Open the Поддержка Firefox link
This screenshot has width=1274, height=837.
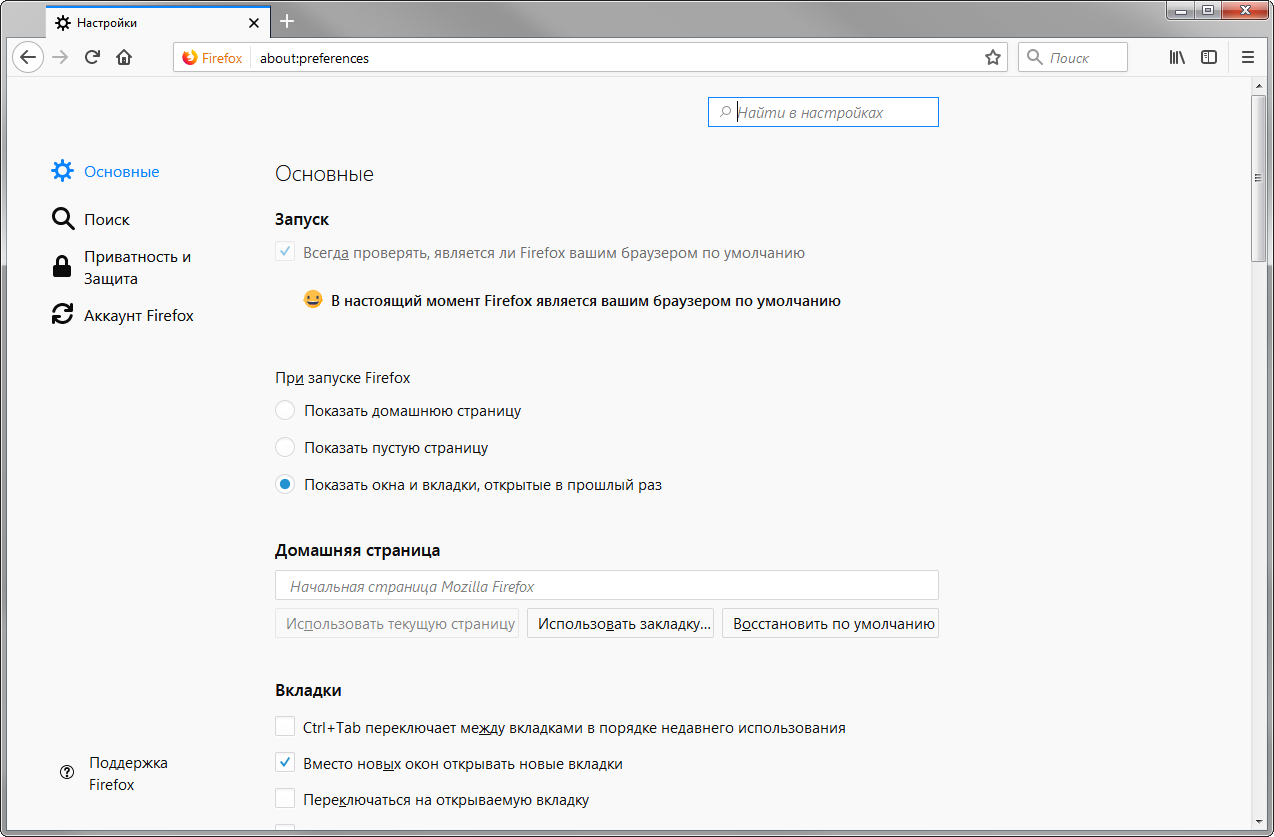pos(128,773)
